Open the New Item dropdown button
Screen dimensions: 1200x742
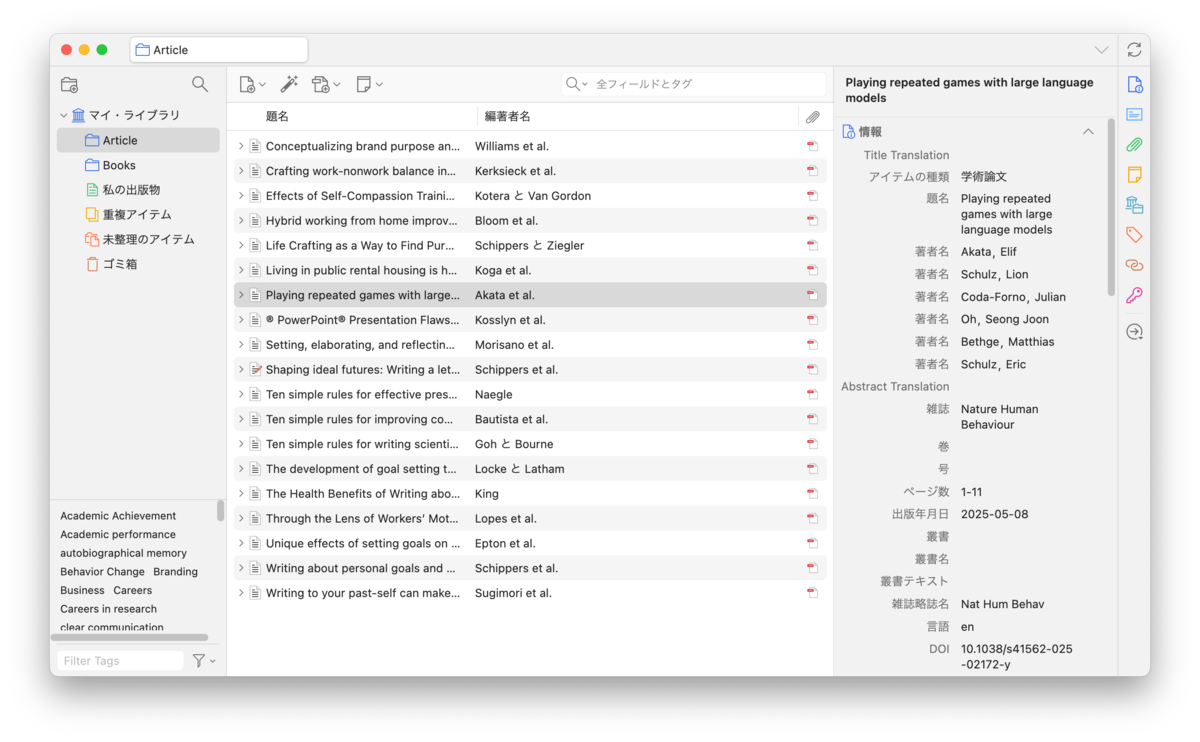[252, 85]
